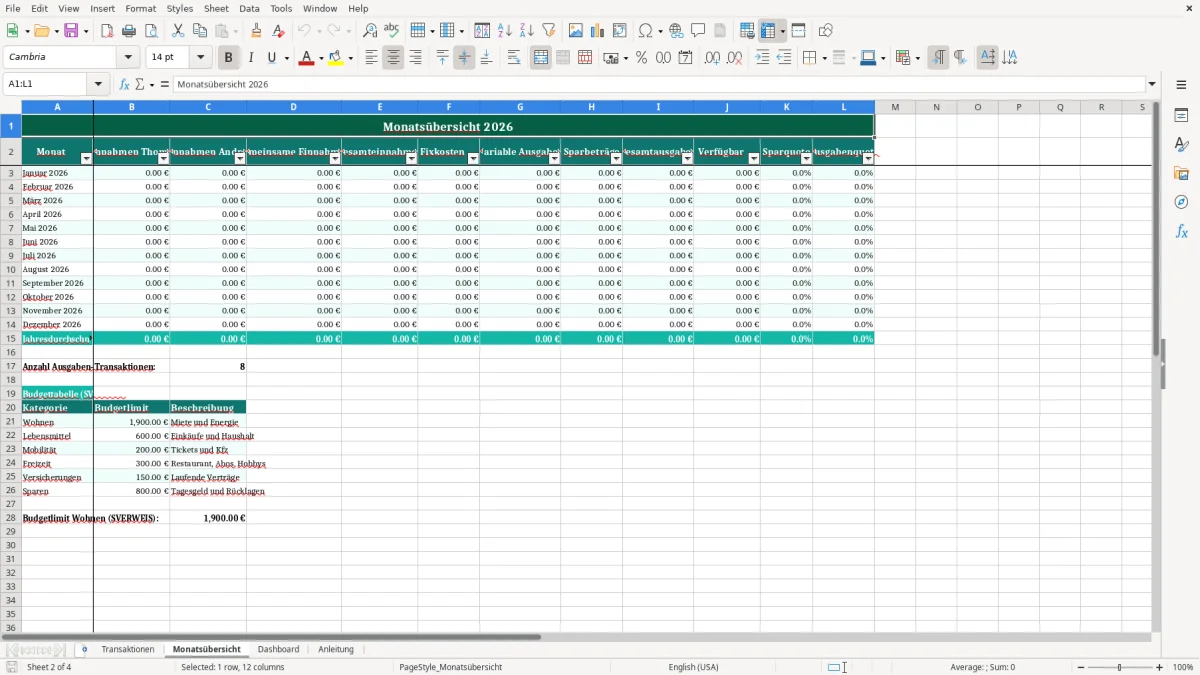Screen dimensions: 1200x675
Task: Sort ascending A to Z
Action: pyautogui.click(x=505, y=31)
